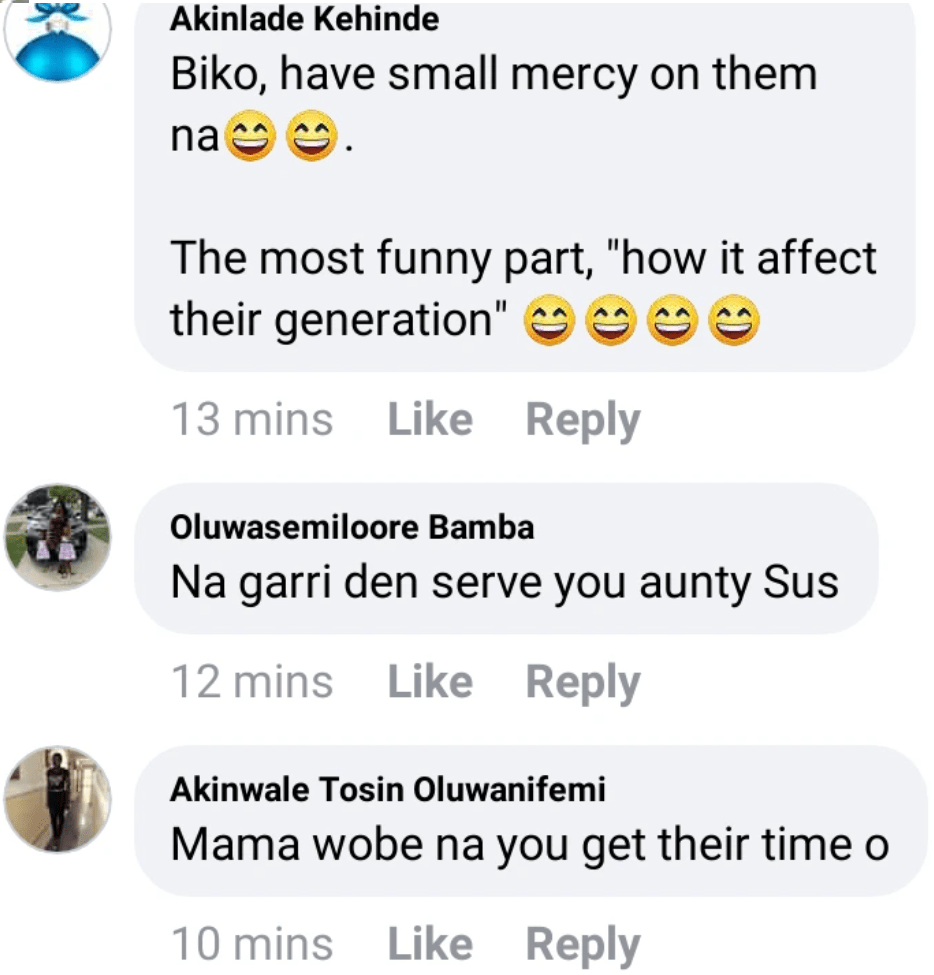Reply to Oluwasemiloore Bamba's comment
This screenshot has height=975, width=934.
pyautogui.click(x=583, y=682)
